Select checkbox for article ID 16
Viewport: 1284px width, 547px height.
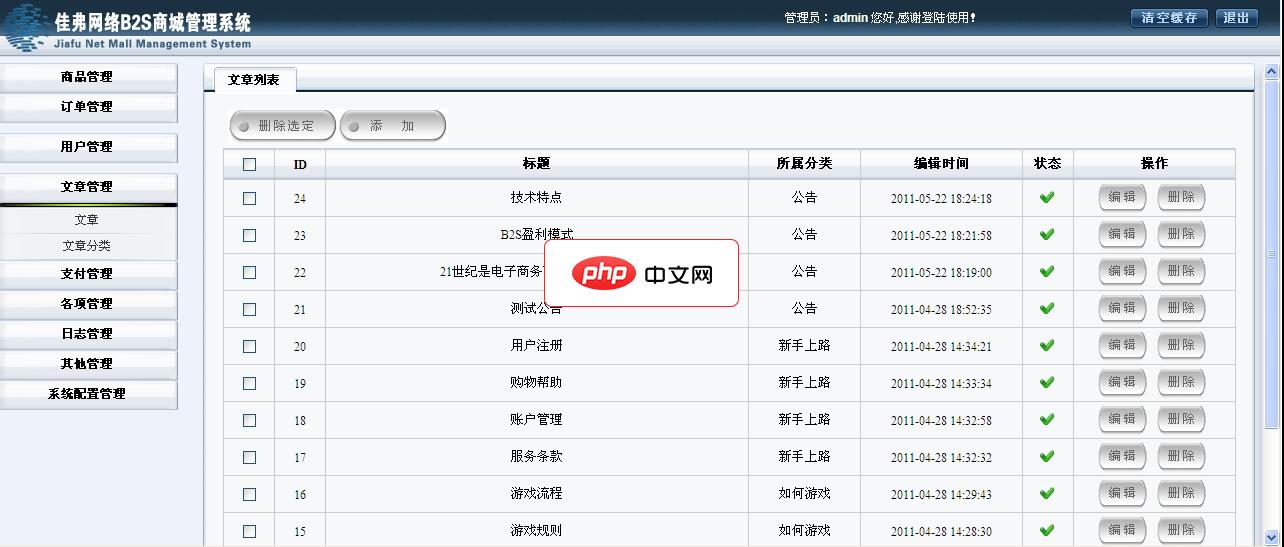point(249,494)
